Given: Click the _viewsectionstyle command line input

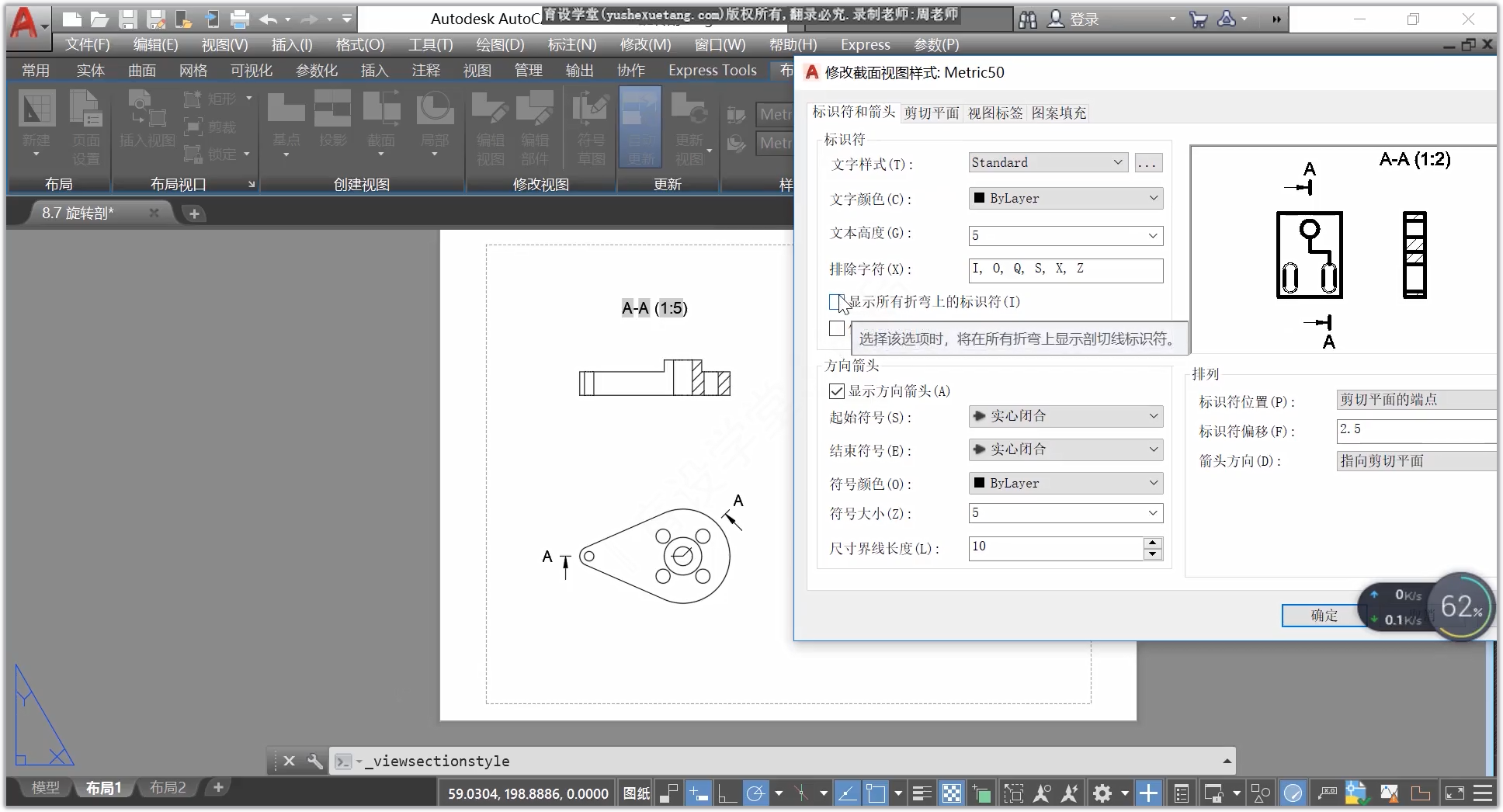Looking at the screenshot, I should click(x=784, y=762).
